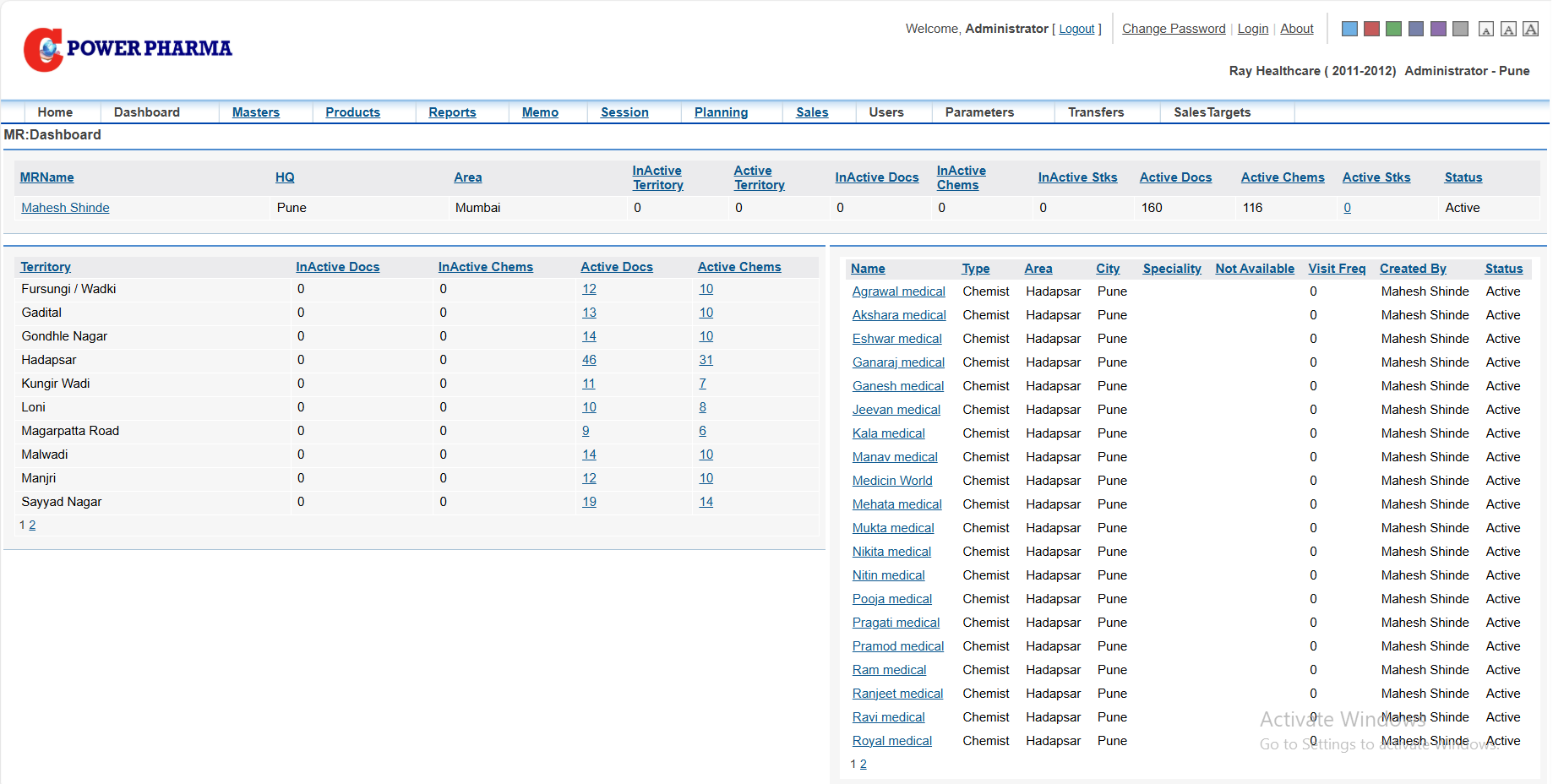Click the Logout link
Screen dimensions: 1553x784
tap(1076, 29)
